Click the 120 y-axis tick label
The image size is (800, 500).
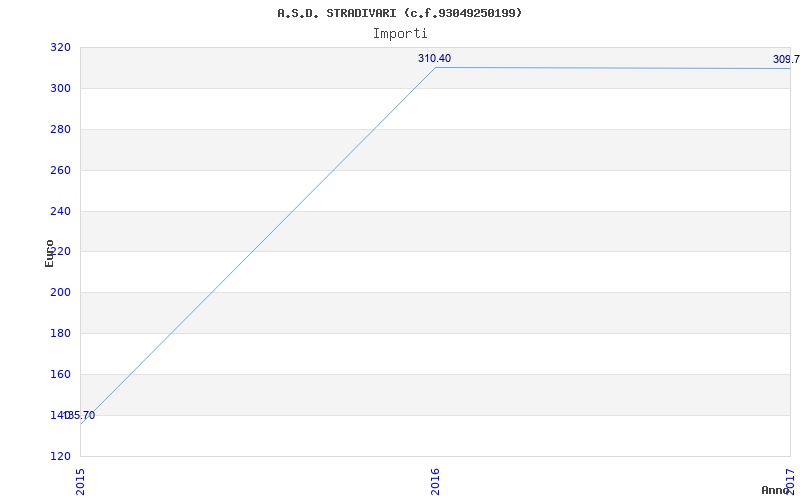[x=60, y=456]
